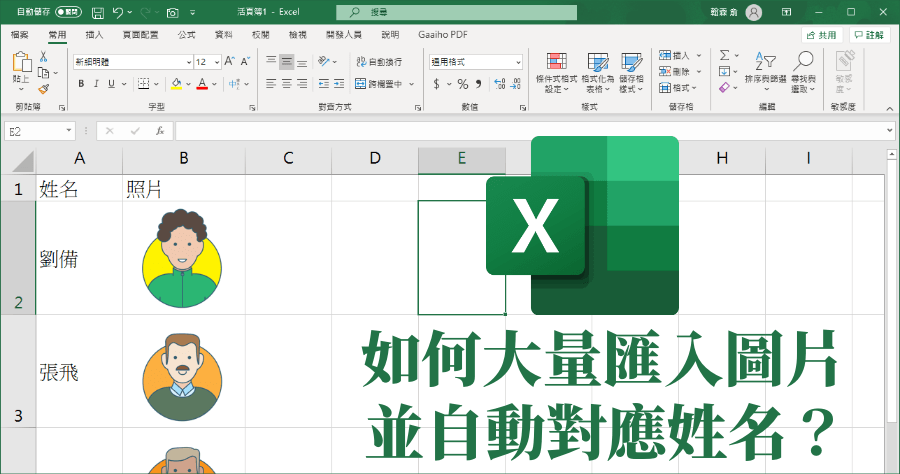The height and width of the screenshot is (474, 900).
Task: Click the AutoSum sigma icon
Action: click(725, 55)
